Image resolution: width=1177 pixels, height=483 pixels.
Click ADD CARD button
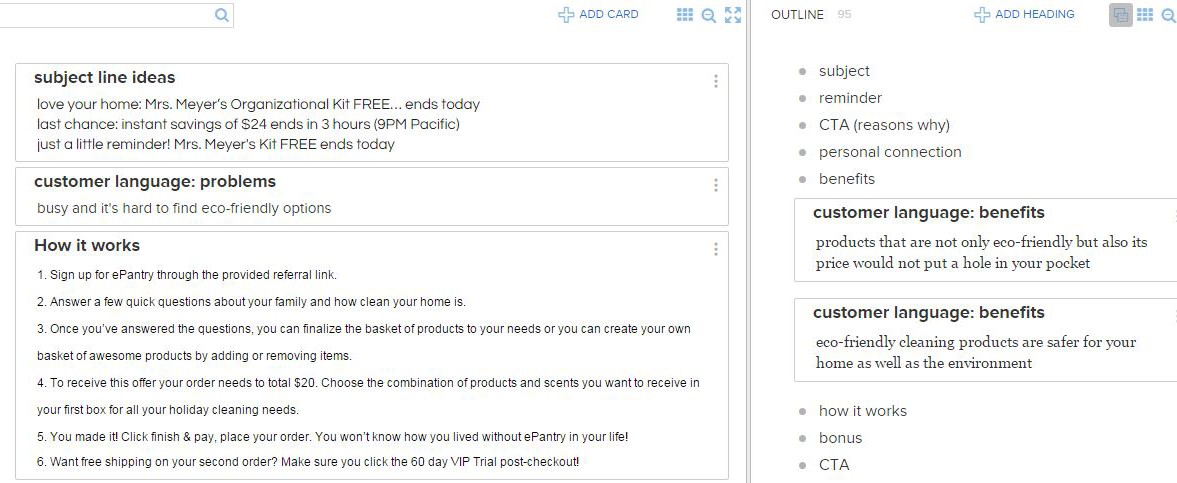click(598, 15)
